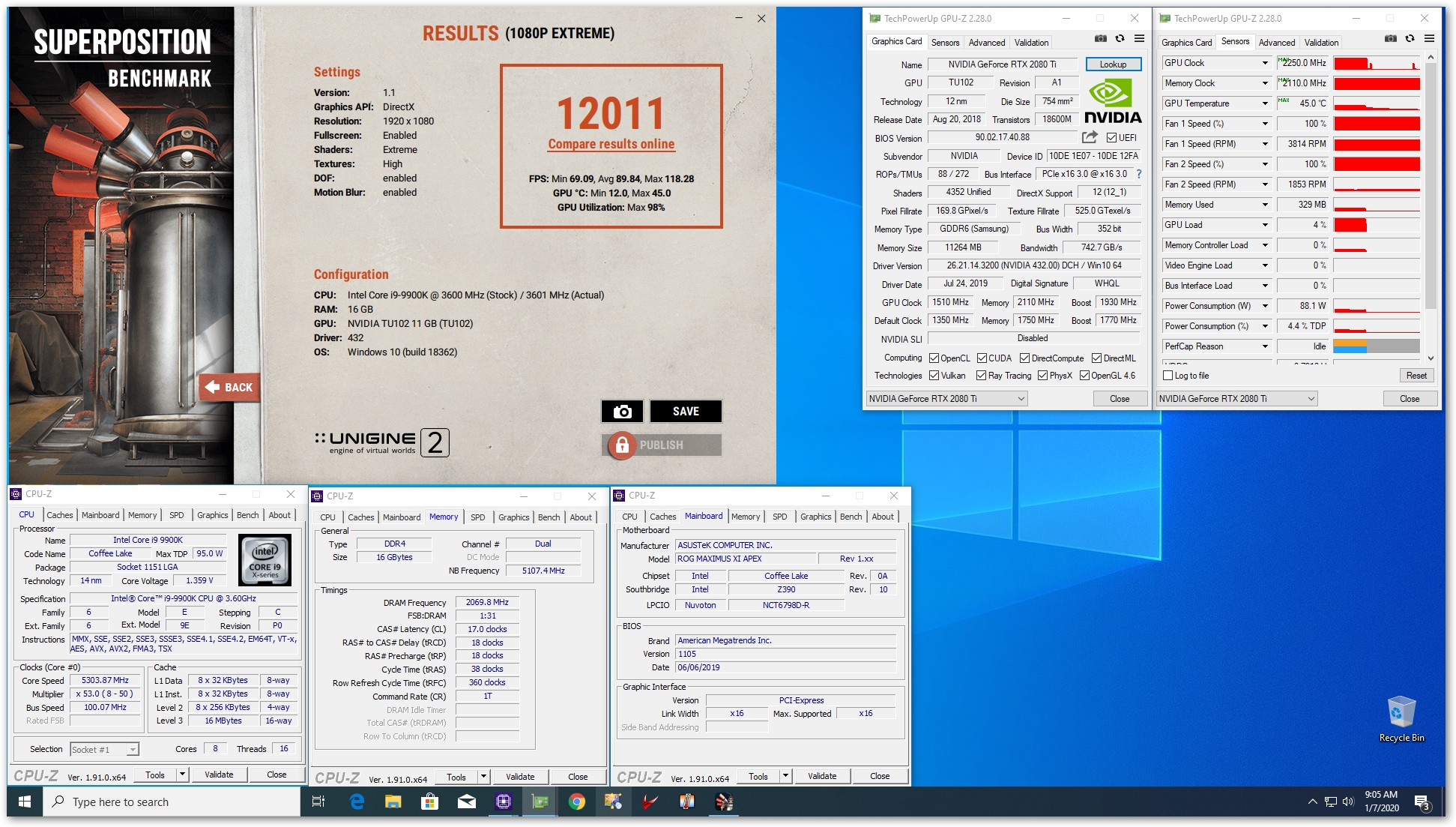Open File Explorer from the taskbar
This screenshot has width=1456, height=827.
[x=393, y=802]
